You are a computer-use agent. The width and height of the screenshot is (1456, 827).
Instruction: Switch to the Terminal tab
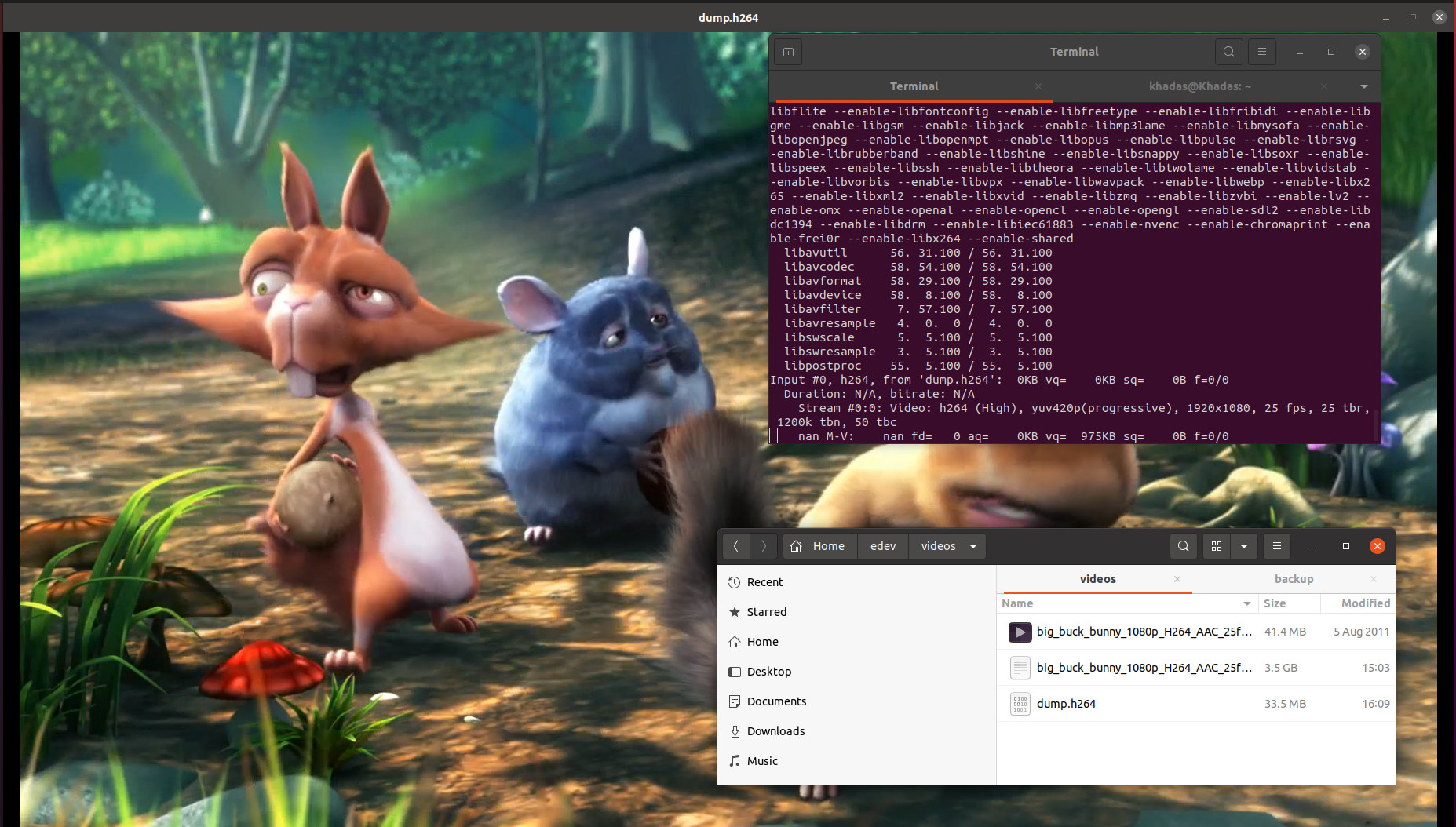(914, 86)
